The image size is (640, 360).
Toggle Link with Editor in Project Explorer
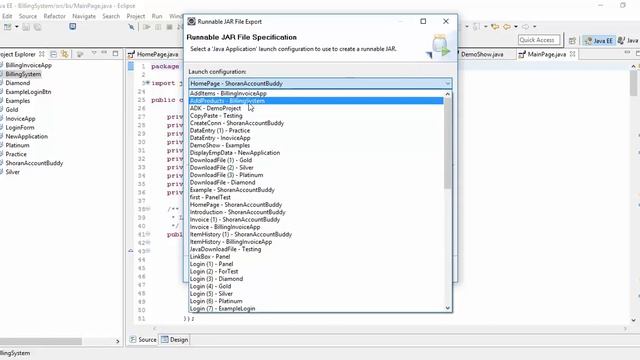tap(64, 54)
